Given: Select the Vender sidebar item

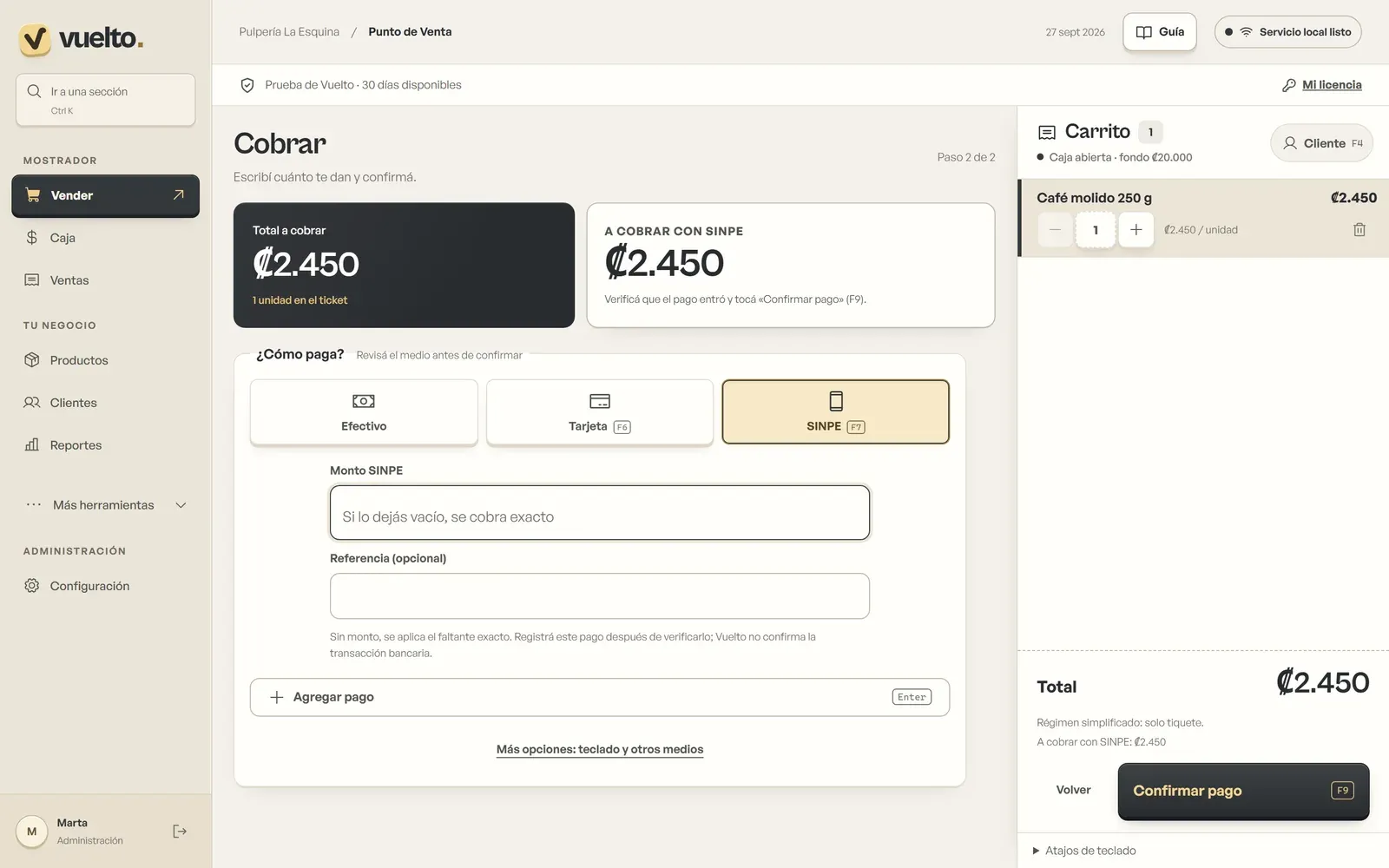Looking at the screenshot, I should click(x=105, y=195).
